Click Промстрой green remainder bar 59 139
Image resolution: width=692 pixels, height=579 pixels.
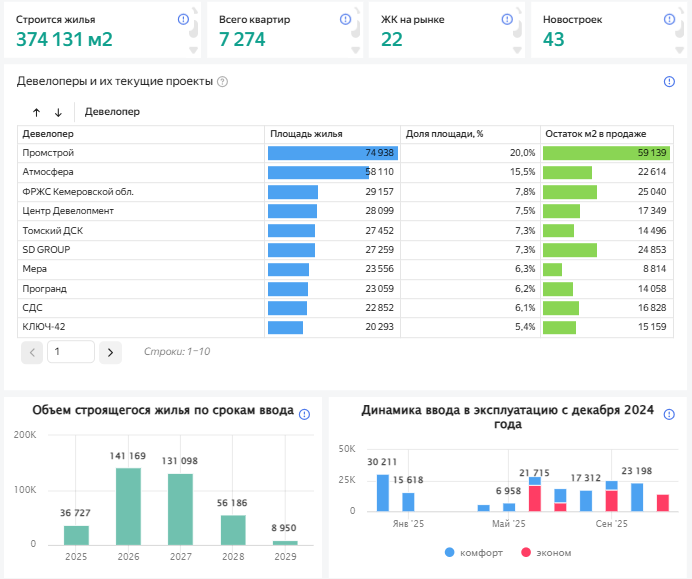[x=606, y=153]
